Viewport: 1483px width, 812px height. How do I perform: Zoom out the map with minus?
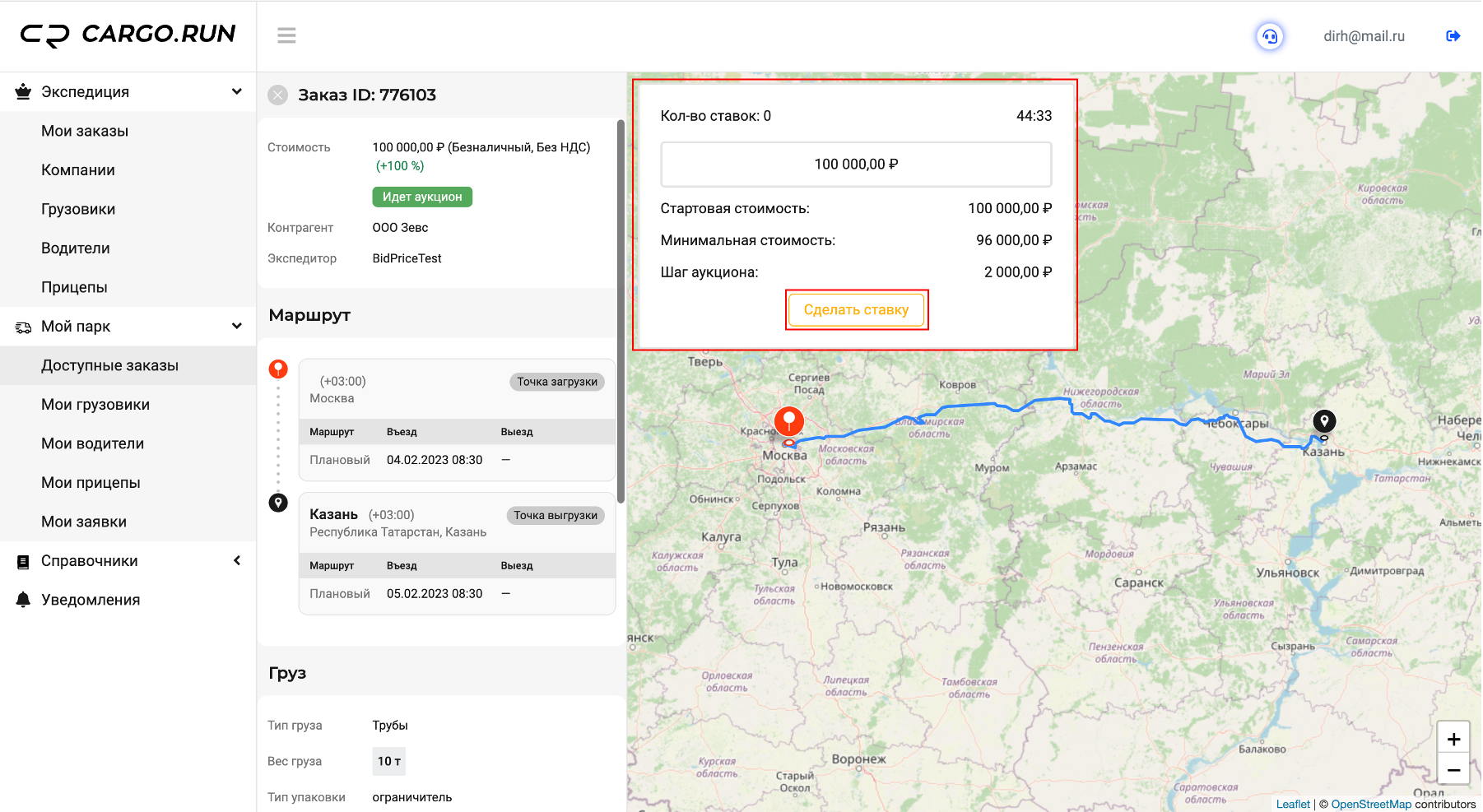[1453, 770]
